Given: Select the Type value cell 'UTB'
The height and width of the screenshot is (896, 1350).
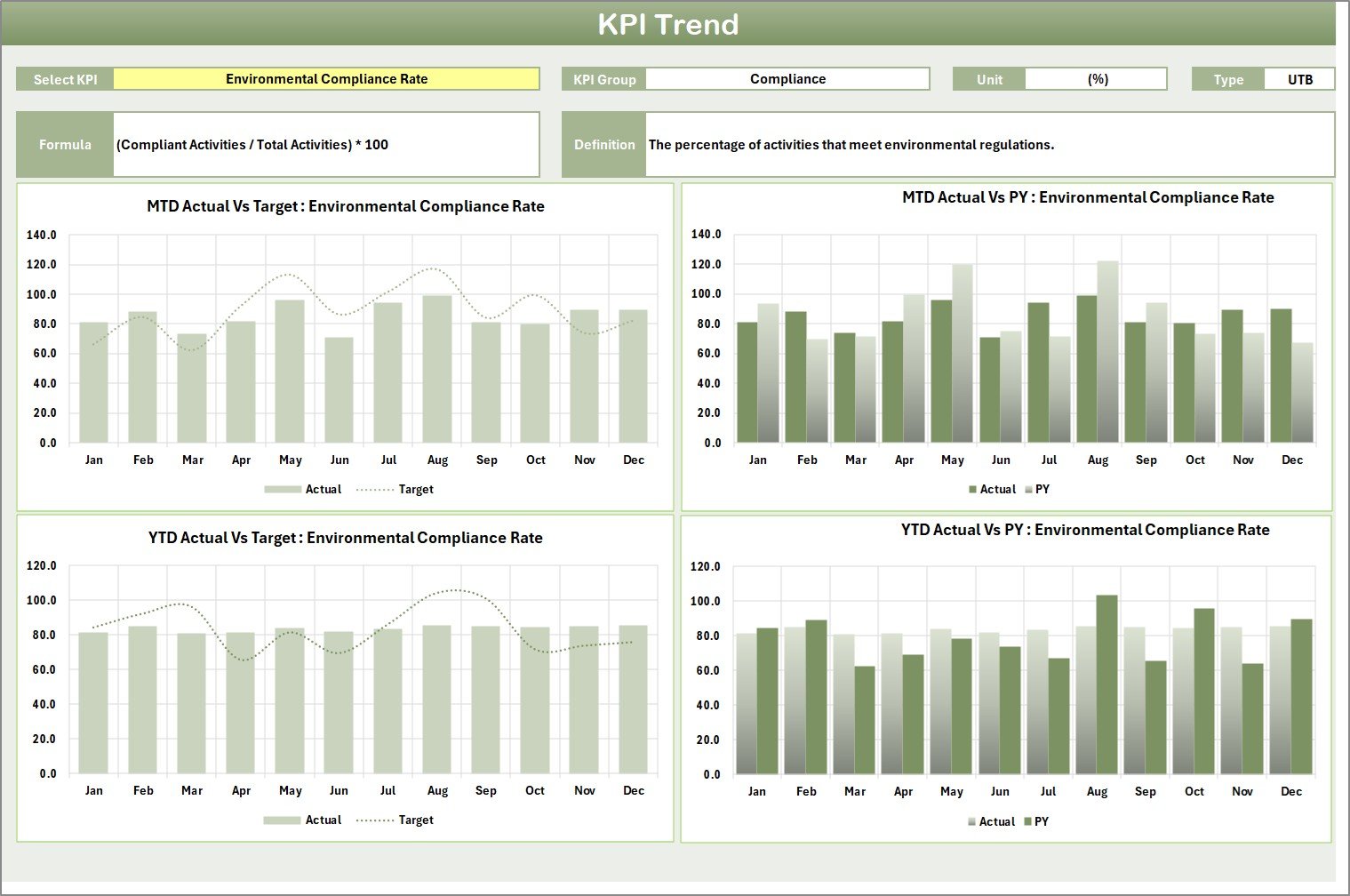Looking at the screenshot, I should click(1299, 79).
